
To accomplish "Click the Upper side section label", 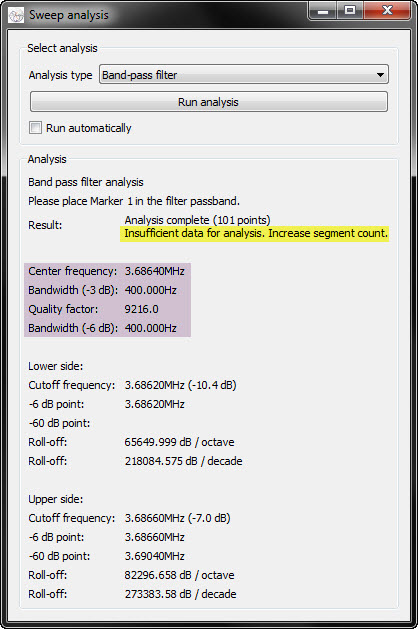I will tap(56, 499).
